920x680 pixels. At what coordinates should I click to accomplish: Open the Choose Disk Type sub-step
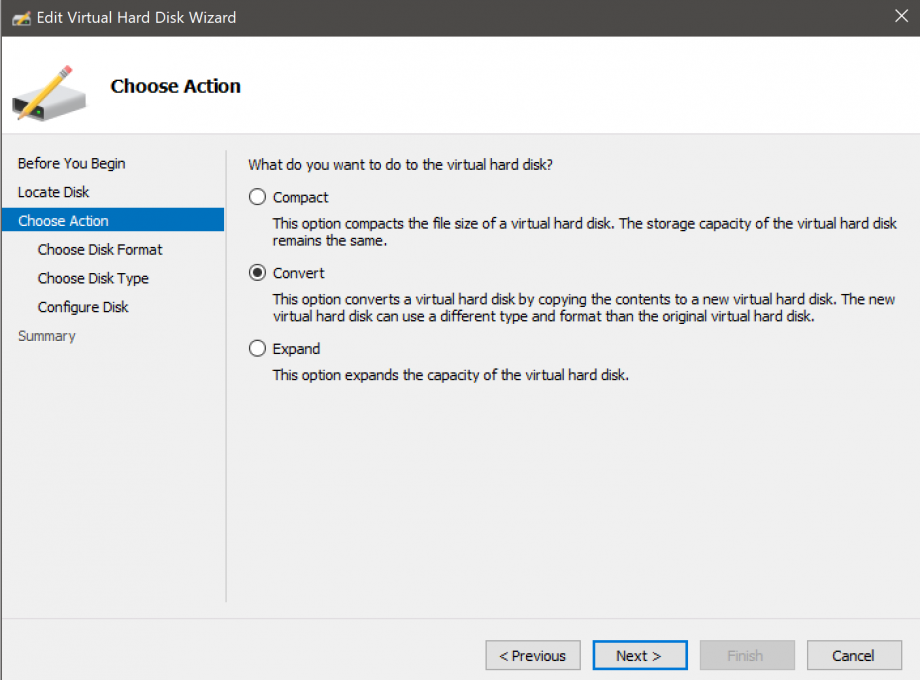pyautogui.click(x=93, y=279)
